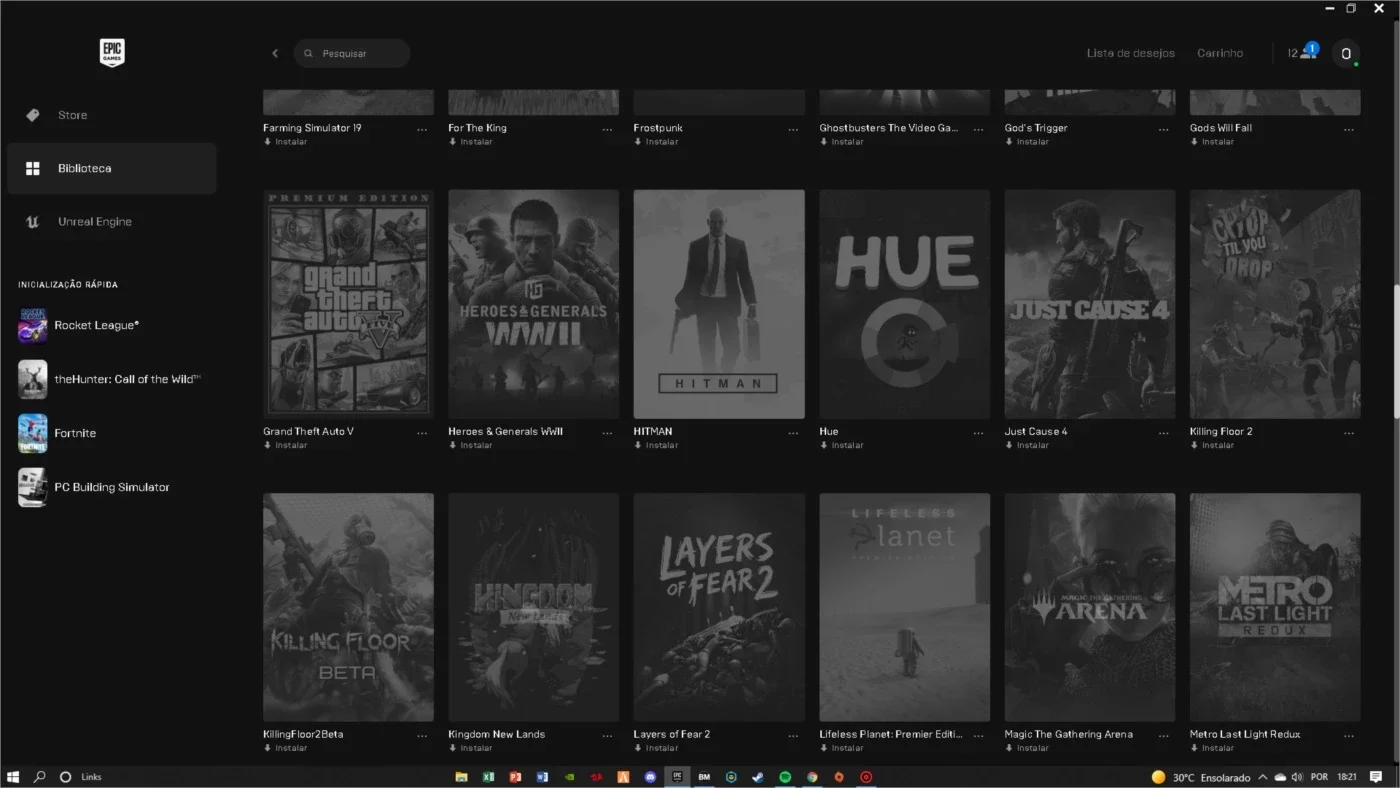The height and width of the screenshot is (788, 1400).
Task: Select the Just Cause 4 cover
Action: point(1090,304)
